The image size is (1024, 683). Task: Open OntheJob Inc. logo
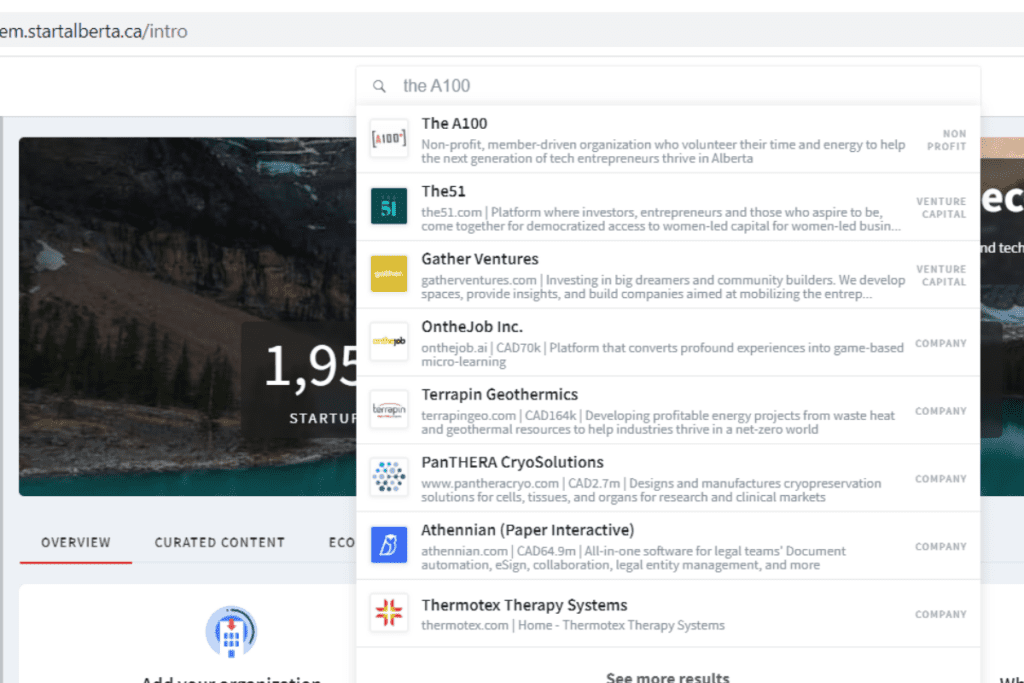tap(389, 342)
